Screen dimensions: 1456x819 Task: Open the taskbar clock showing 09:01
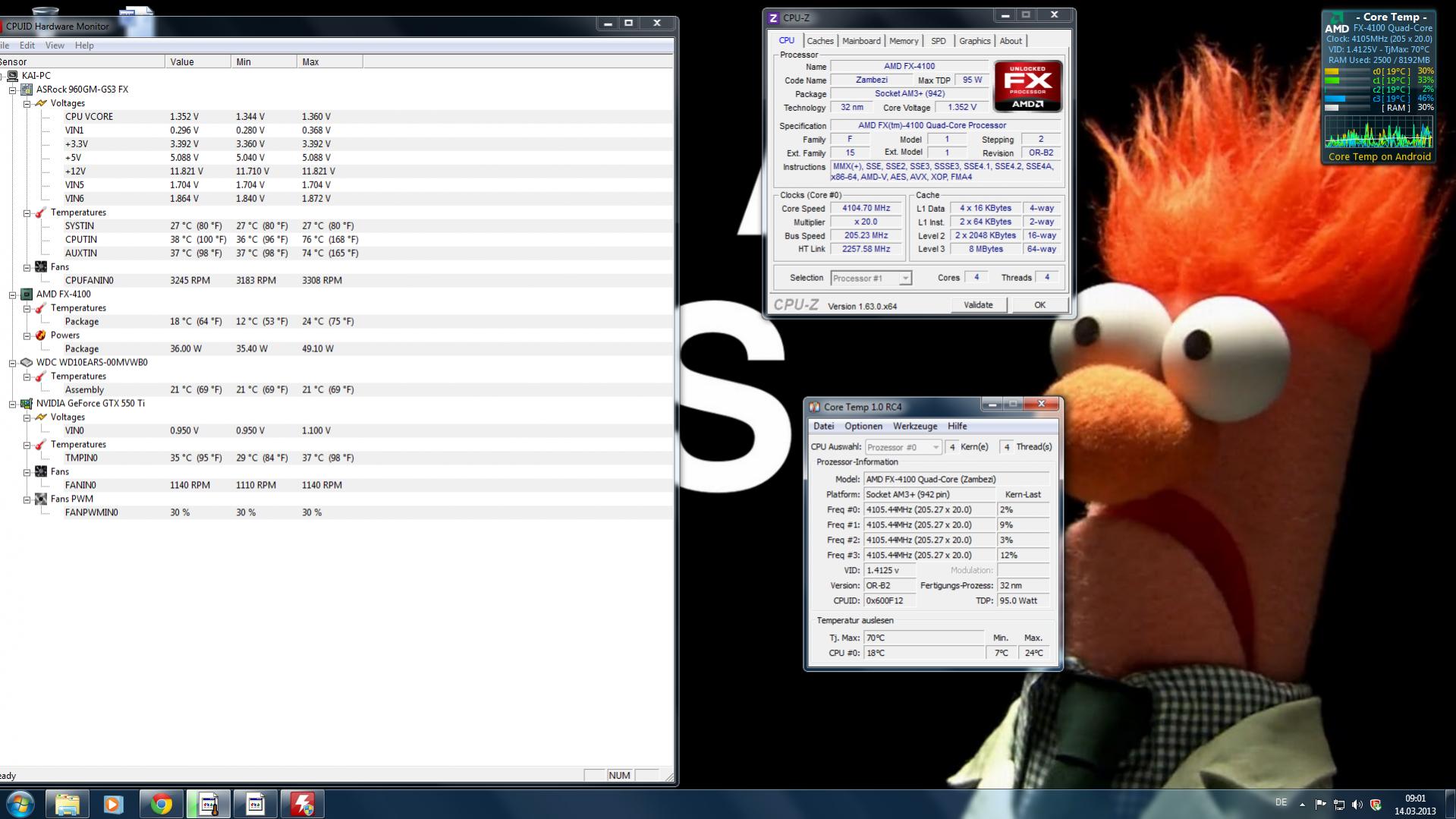1414,805
